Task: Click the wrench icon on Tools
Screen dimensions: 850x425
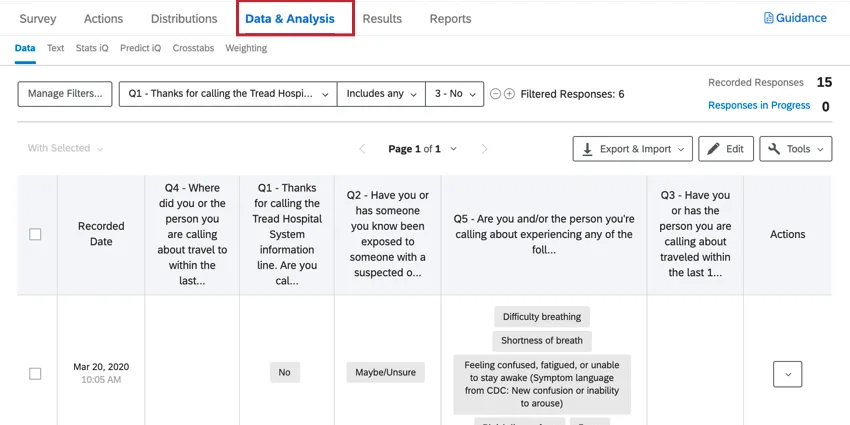Action: tap(774, 149)
